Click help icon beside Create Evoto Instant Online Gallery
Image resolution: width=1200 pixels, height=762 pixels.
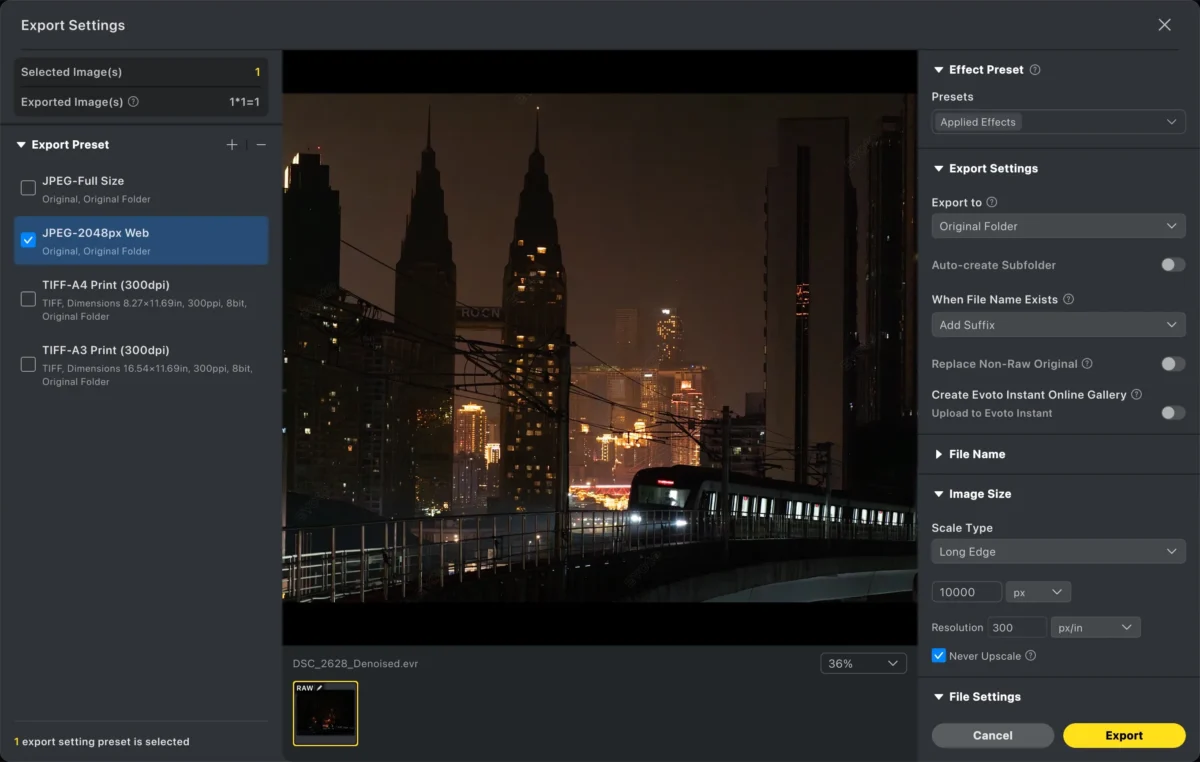click(1137, 395)
